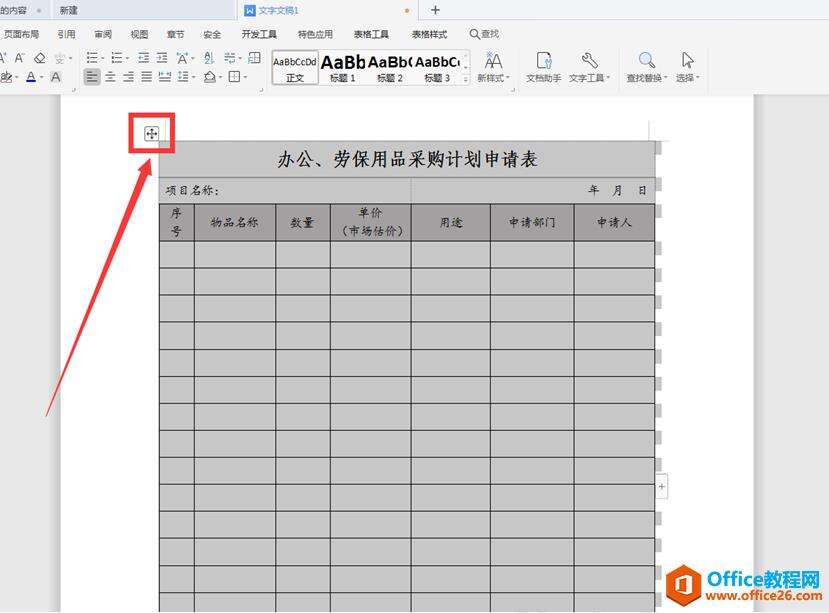Click the numbered list icon
Viewport: 829px width, 613px height.
click(117, 58)
